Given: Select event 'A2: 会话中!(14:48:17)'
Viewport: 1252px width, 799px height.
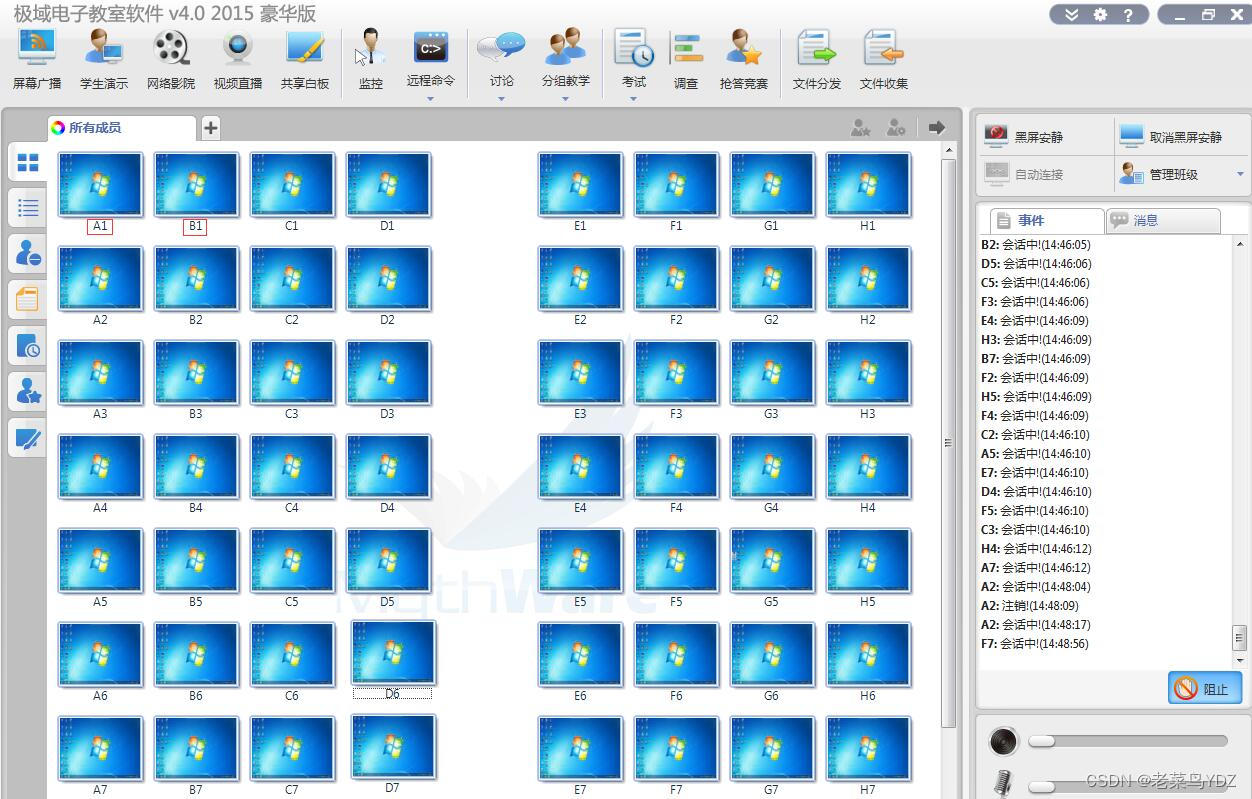Looking at the screenshot, I should [1036, 625].
